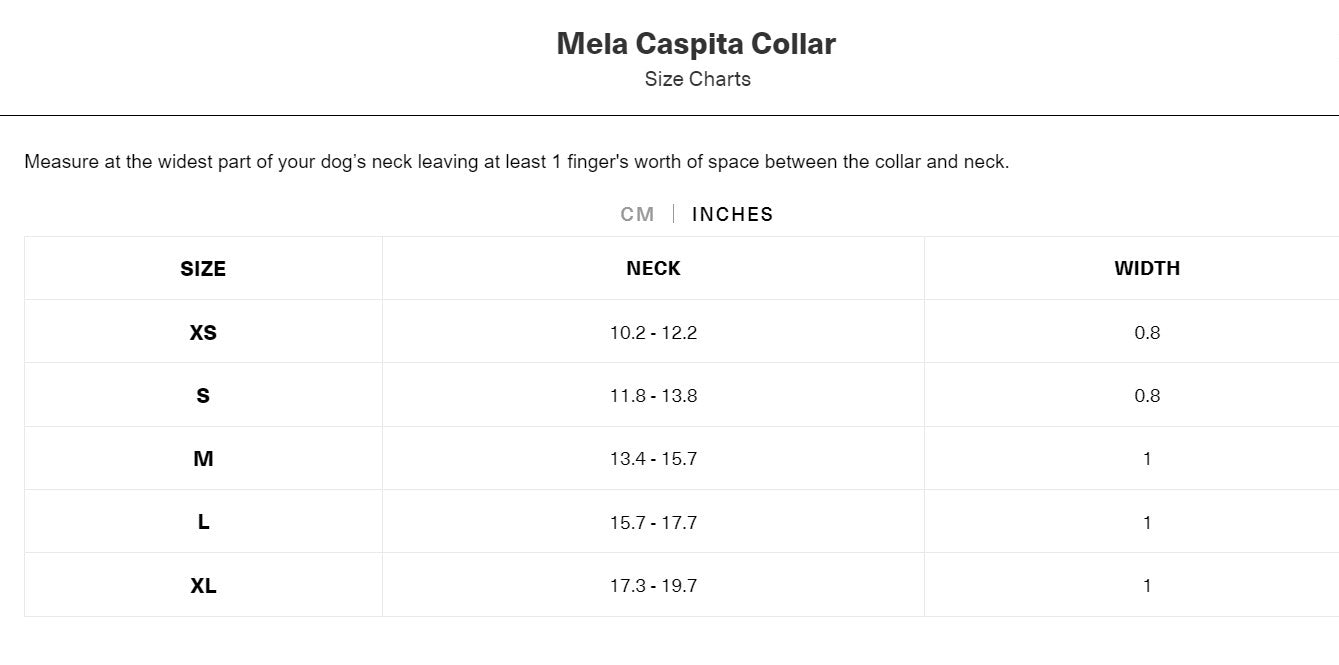Select the XL size row

(x=203, y=585)
